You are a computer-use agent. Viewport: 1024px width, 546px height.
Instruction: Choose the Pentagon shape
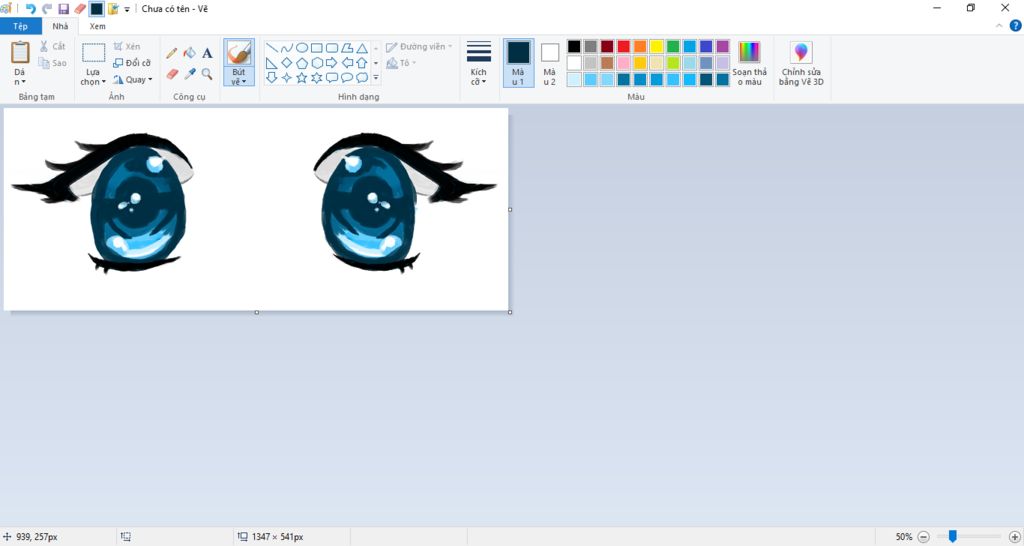(302, 63)
